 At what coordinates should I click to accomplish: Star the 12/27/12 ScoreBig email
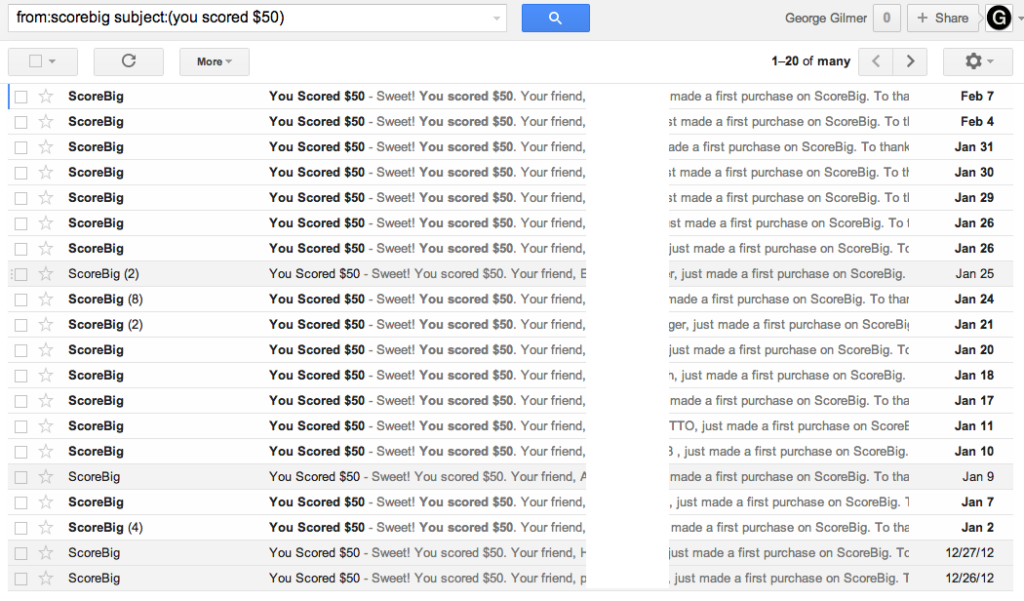point(46,553)
